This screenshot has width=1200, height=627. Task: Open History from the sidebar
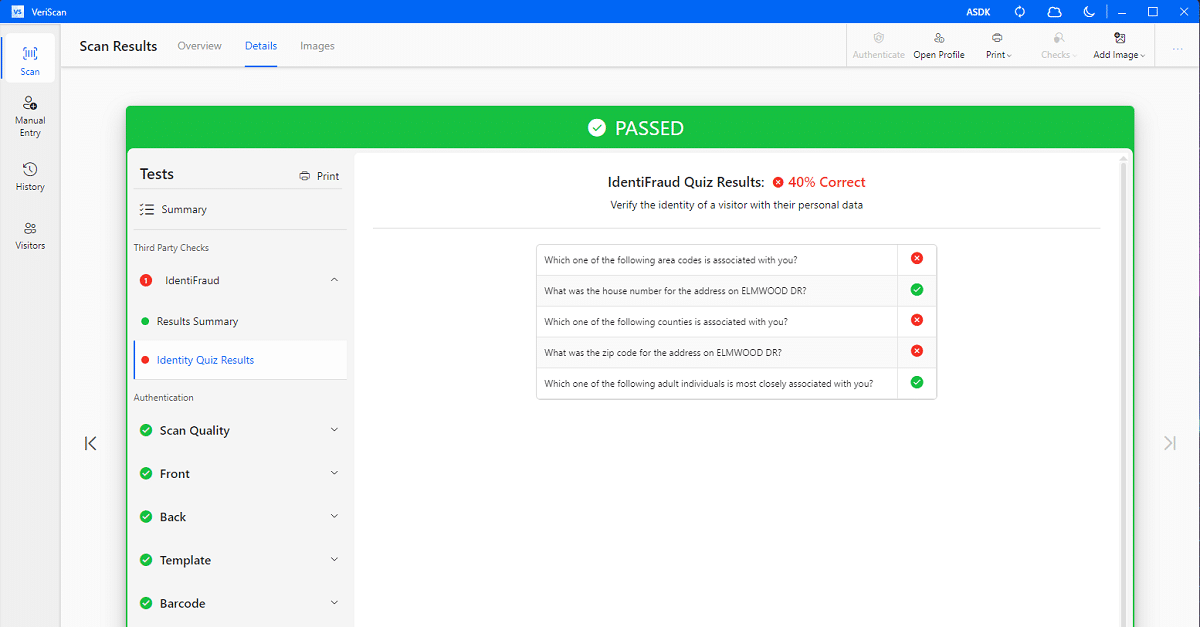tap(30, 176)
